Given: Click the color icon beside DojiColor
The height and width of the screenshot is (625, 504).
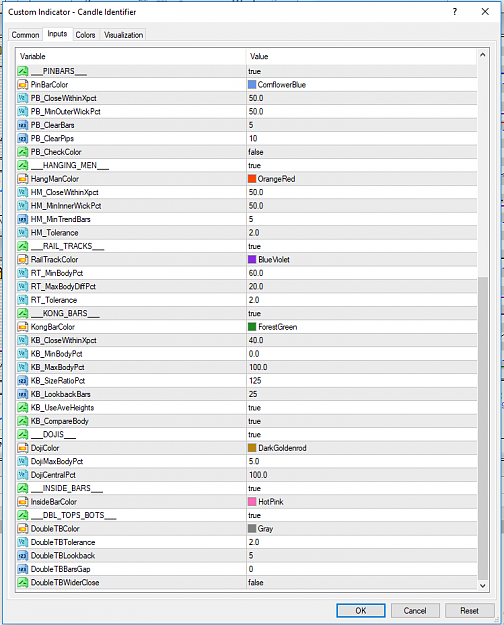Looking at the screenshot, I should (x=23, y=448).
